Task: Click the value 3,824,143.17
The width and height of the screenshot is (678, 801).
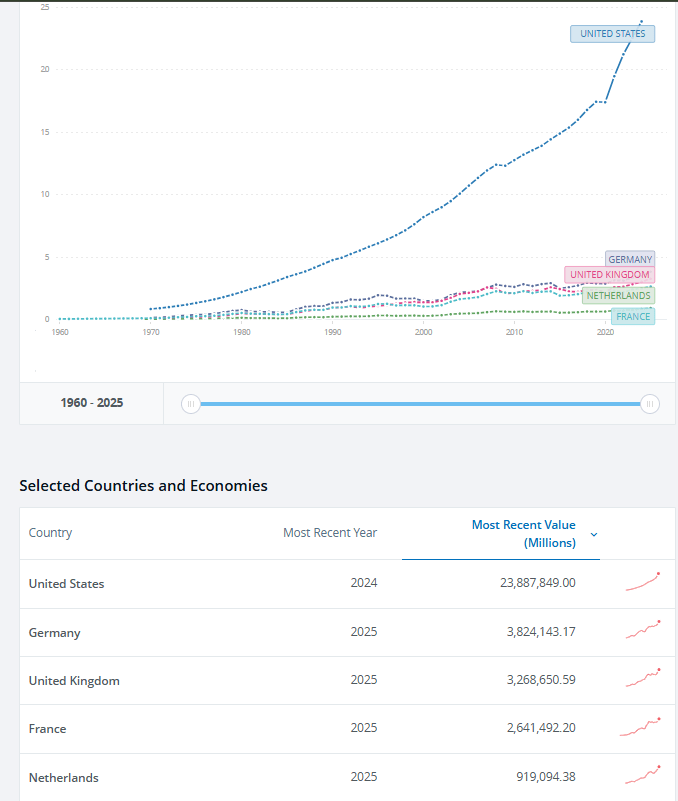Action: coord(541,632)
